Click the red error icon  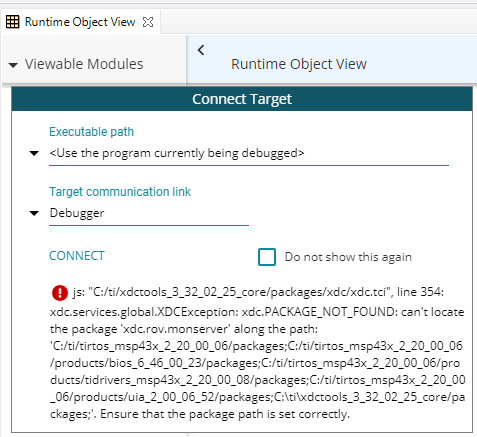pos(60,293)
